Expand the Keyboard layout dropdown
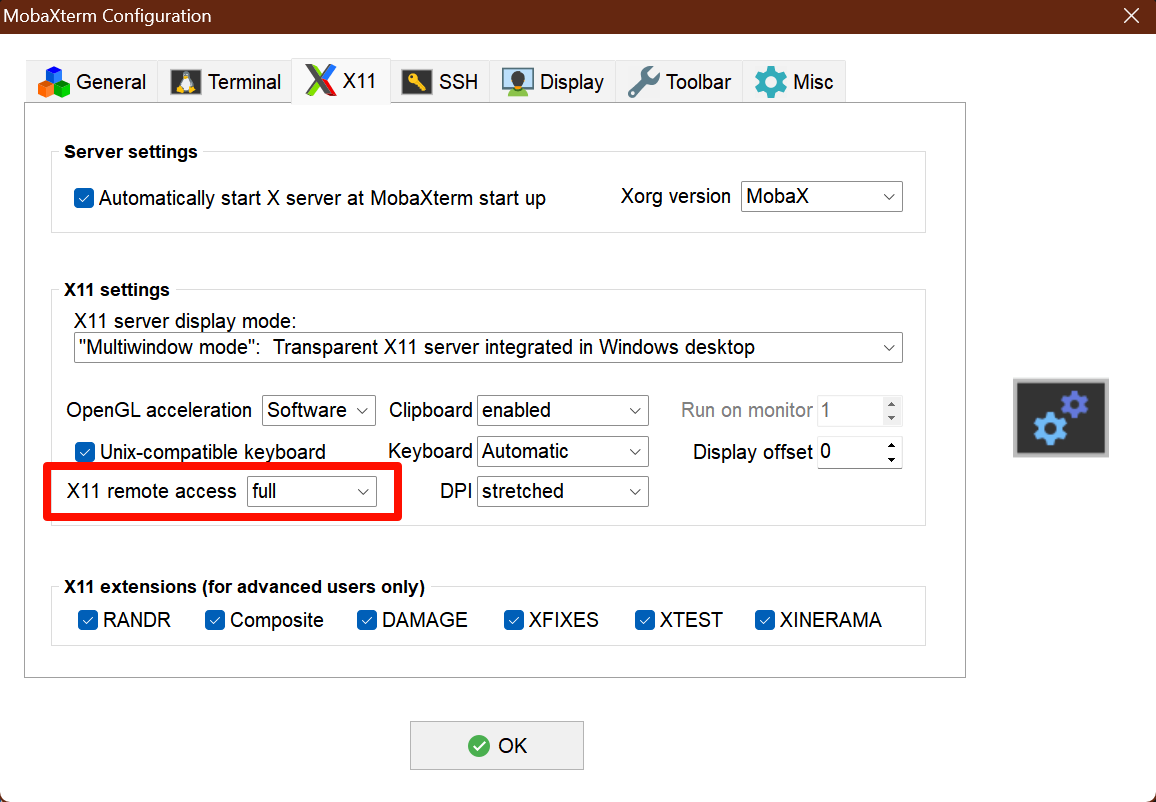1156x802 pixels. point(563,452)
